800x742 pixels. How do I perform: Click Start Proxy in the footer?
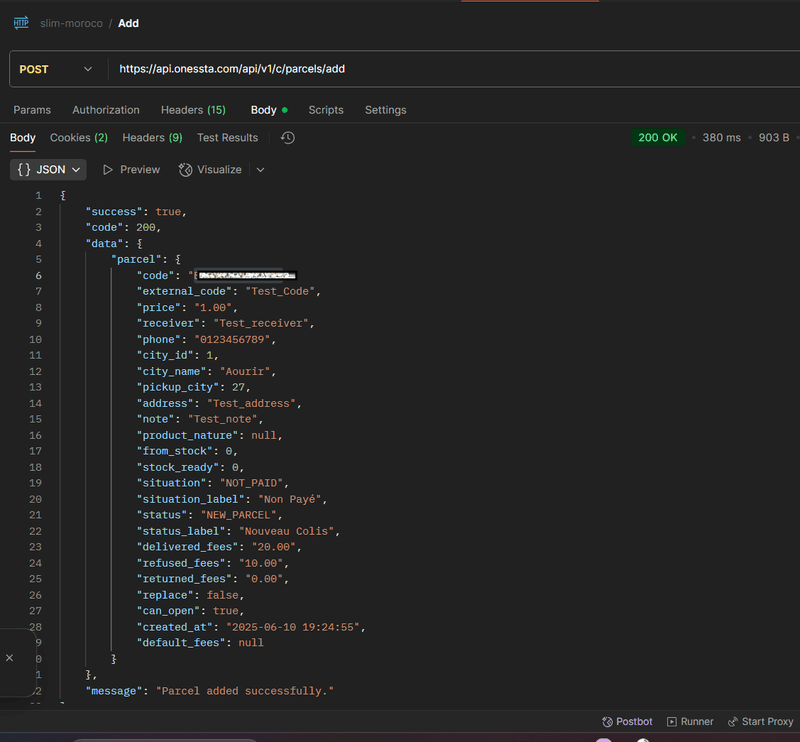760,721
